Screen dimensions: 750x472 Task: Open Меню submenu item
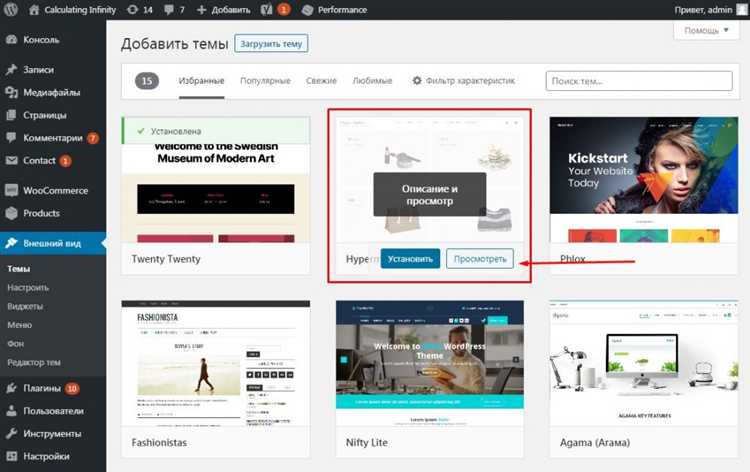pos(19,325)
